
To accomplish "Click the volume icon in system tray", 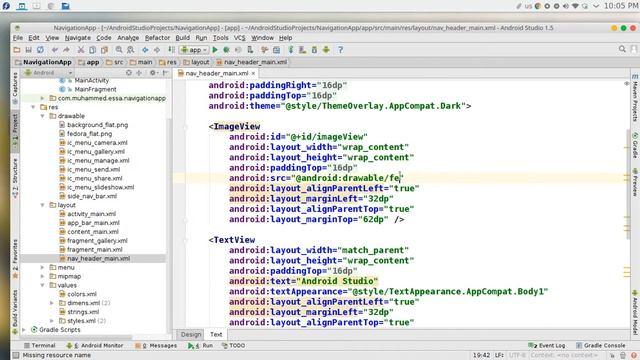I will click(566, 6).
